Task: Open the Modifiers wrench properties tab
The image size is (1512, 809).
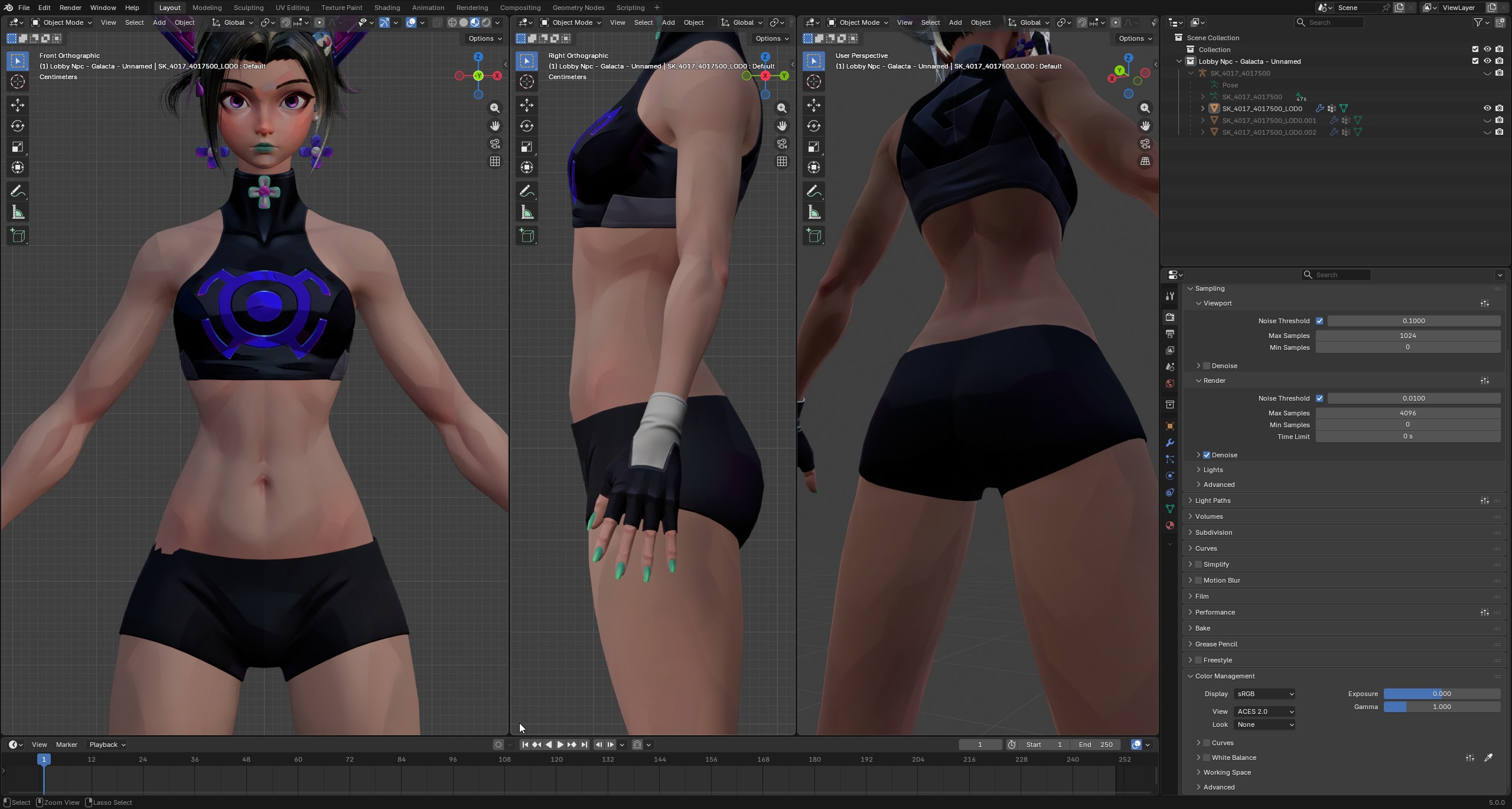Action: pos(1170,443)
